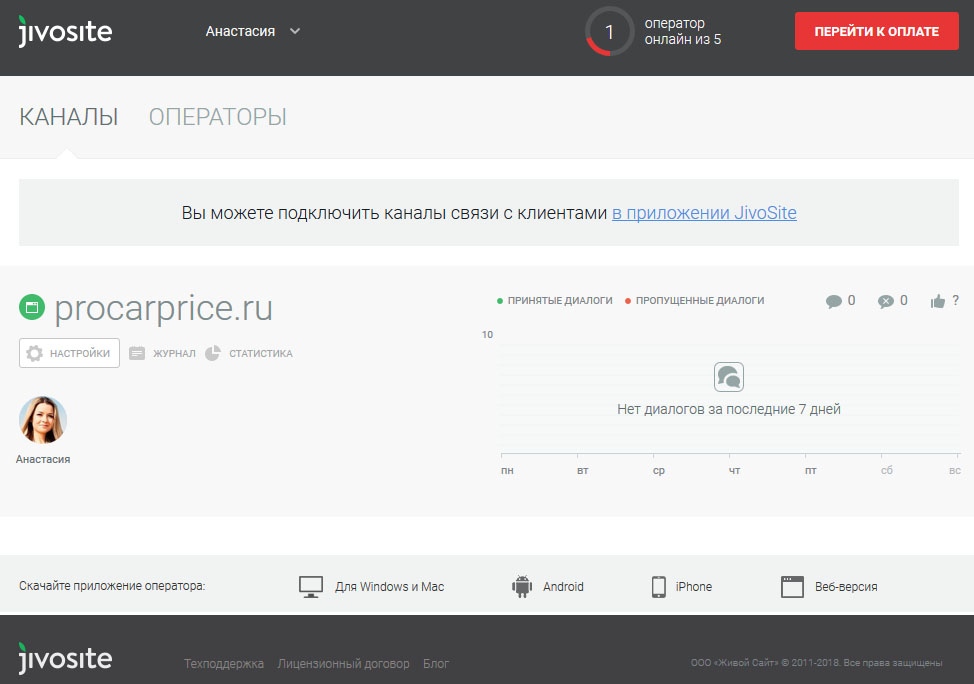This screenshot has height=684, width=974.
Task: Click the 'вс' day label on chart
Action: click(955, 470)
